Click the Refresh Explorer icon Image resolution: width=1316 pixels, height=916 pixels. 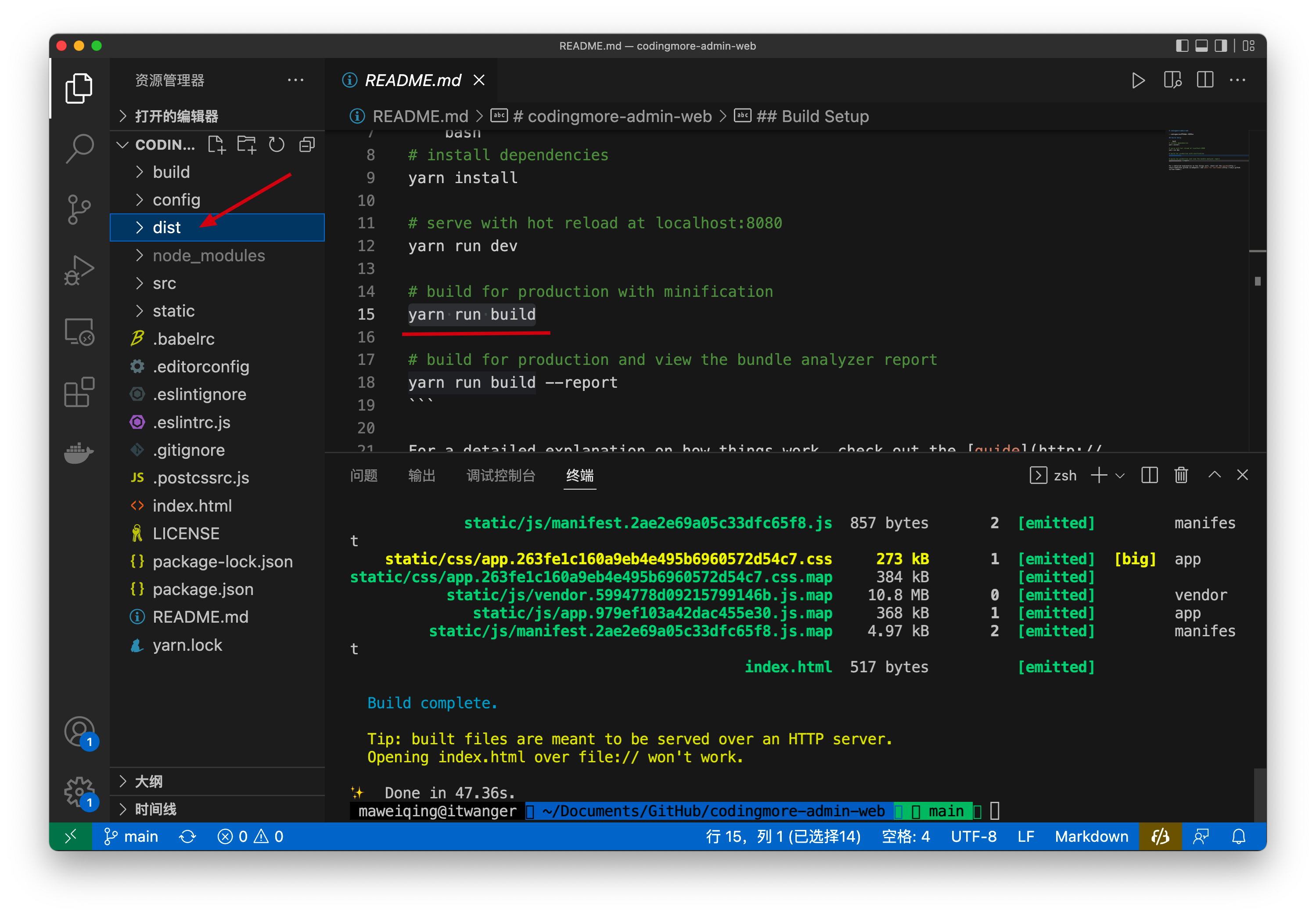point(277,144)
